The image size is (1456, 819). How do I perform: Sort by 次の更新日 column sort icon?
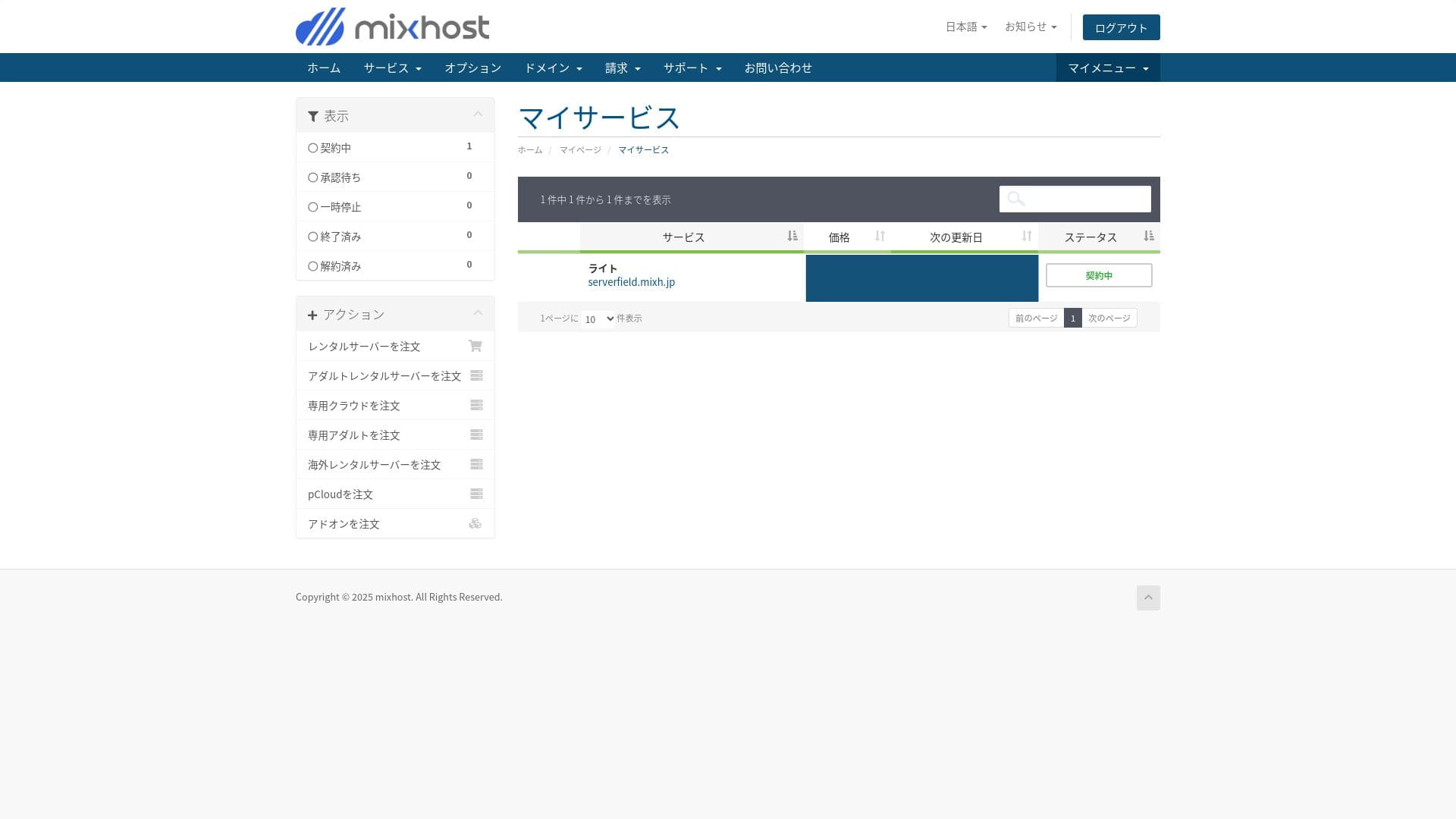(1026, 237)
